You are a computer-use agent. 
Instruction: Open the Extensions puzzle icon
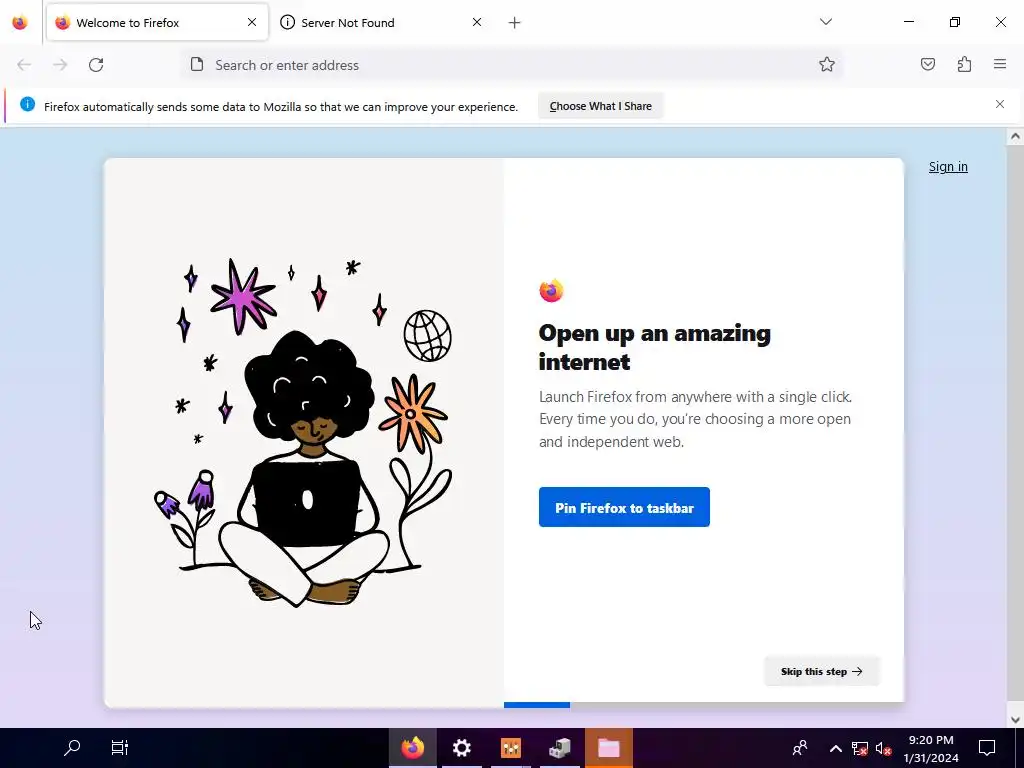(964, 64)
